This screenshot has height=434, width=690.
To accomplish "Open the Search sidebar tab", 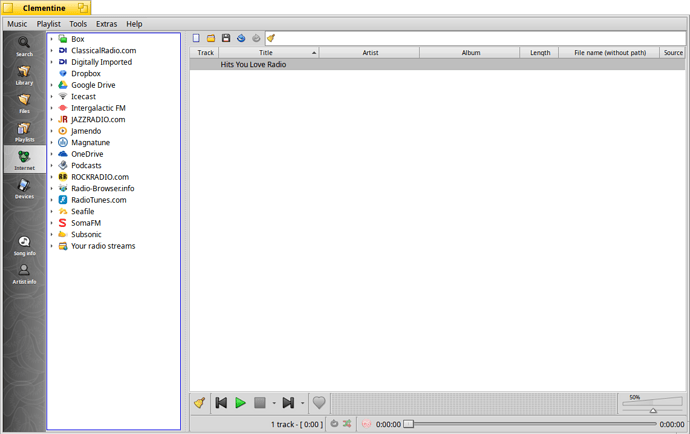I will point(24,46).
